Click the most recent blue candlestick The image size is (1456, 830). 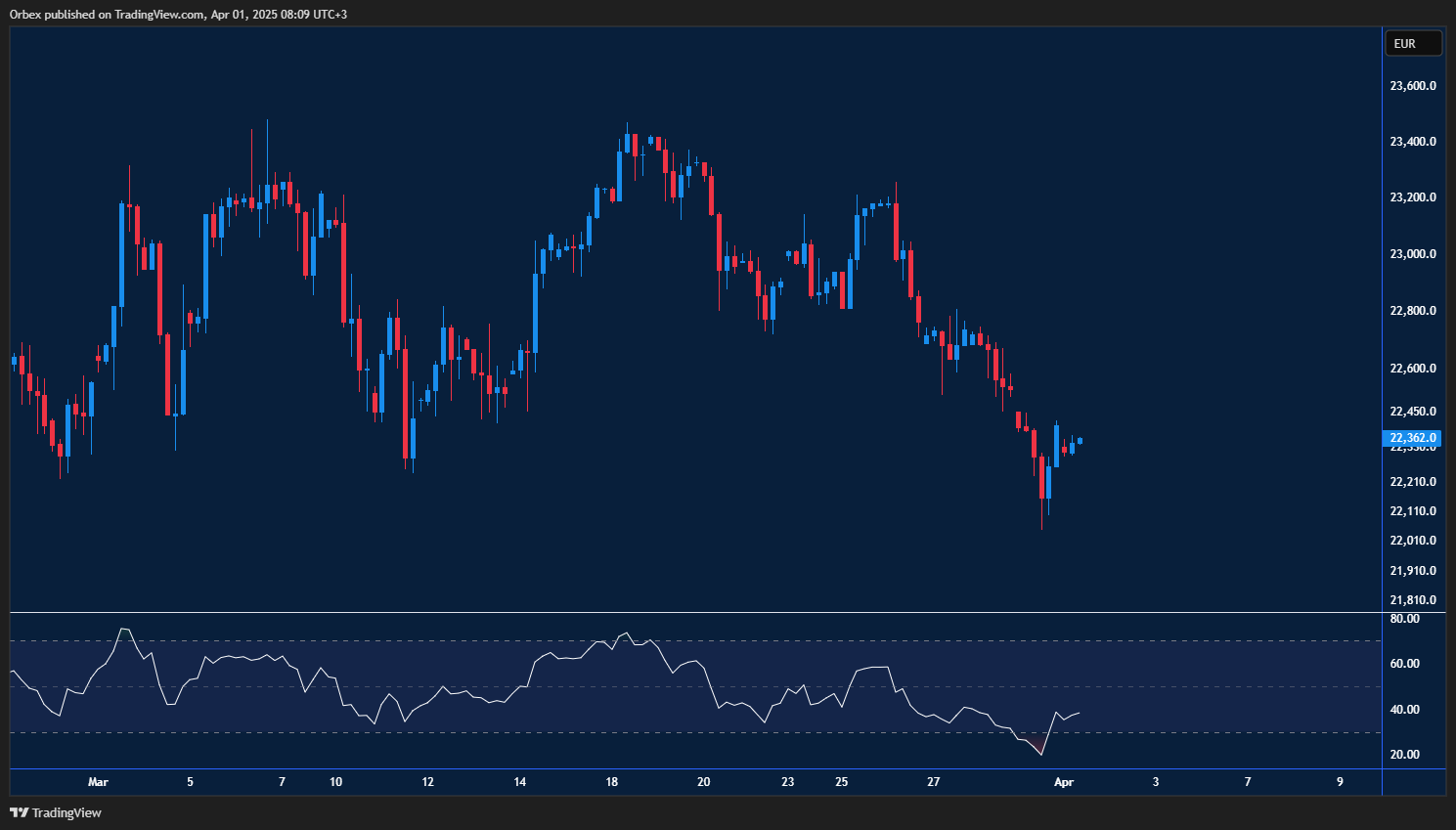click(x=1080, y=442)
